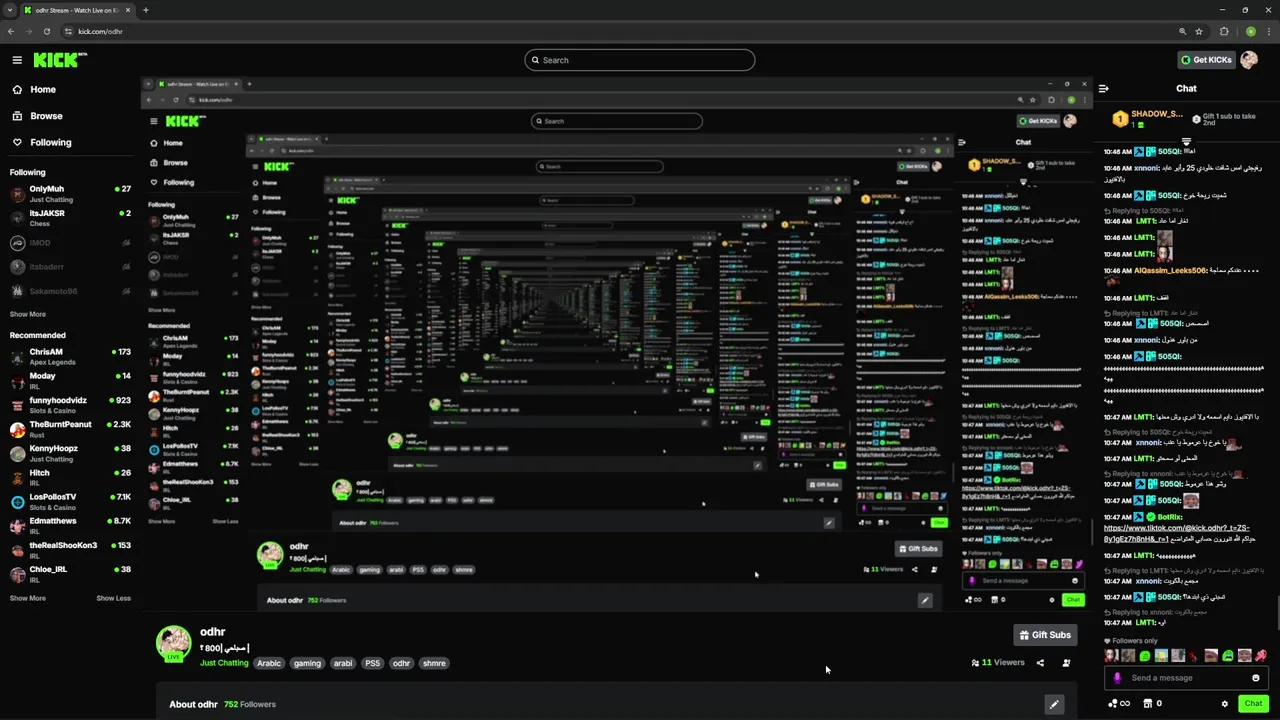1280x720 pixels.
Task: Bookmark page with browser star icon
Action: click(1199, 31)
